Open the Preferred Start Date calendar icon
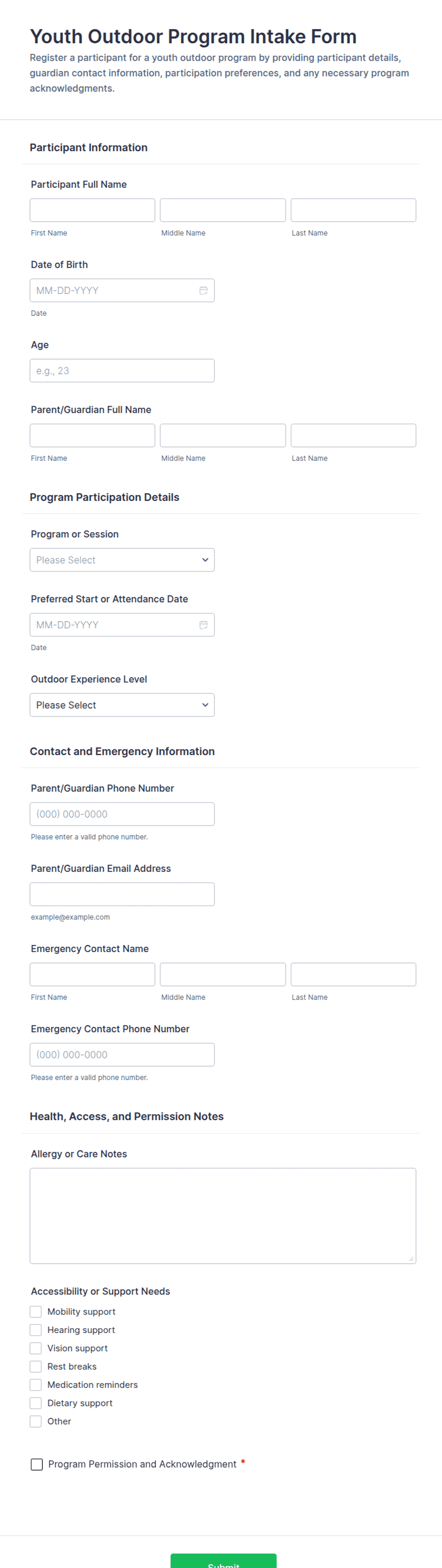 204,624
